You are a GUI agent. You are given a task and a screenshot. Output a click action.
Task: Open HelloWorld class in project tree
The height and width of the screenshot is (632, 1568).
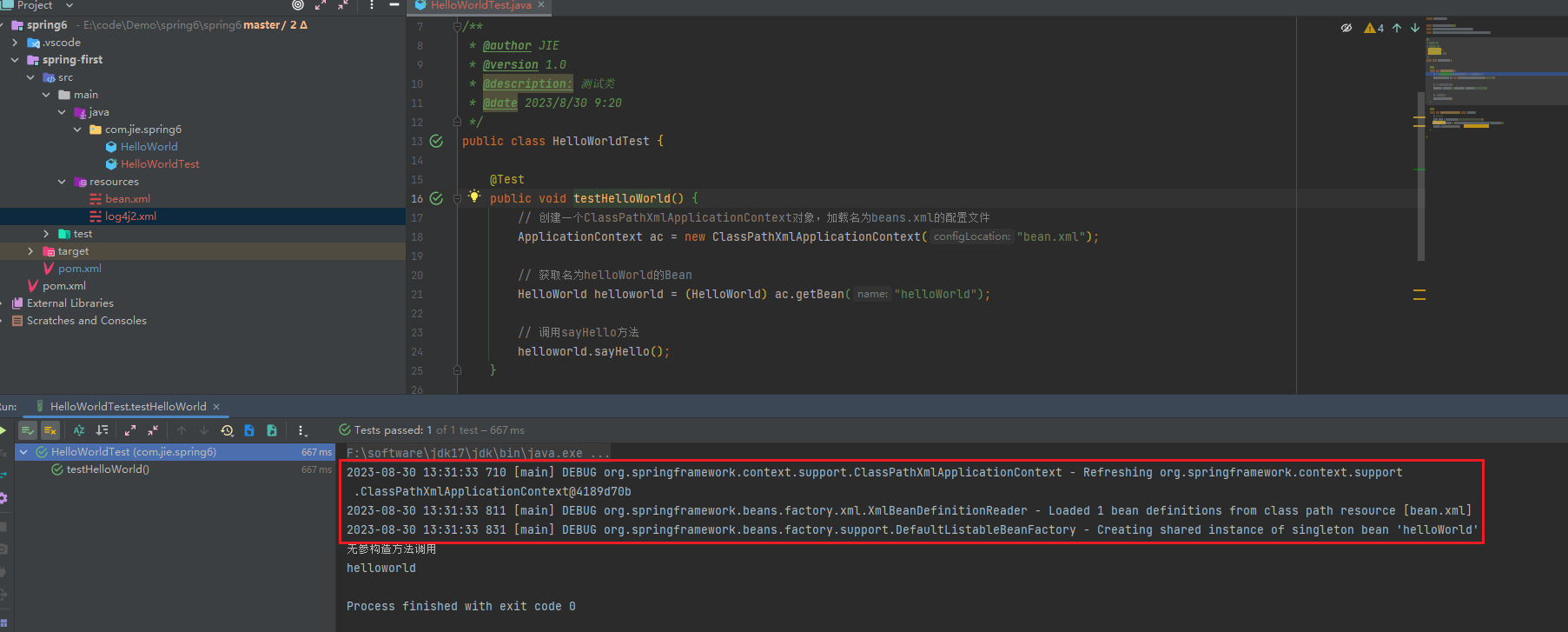(x=149, y=147)
